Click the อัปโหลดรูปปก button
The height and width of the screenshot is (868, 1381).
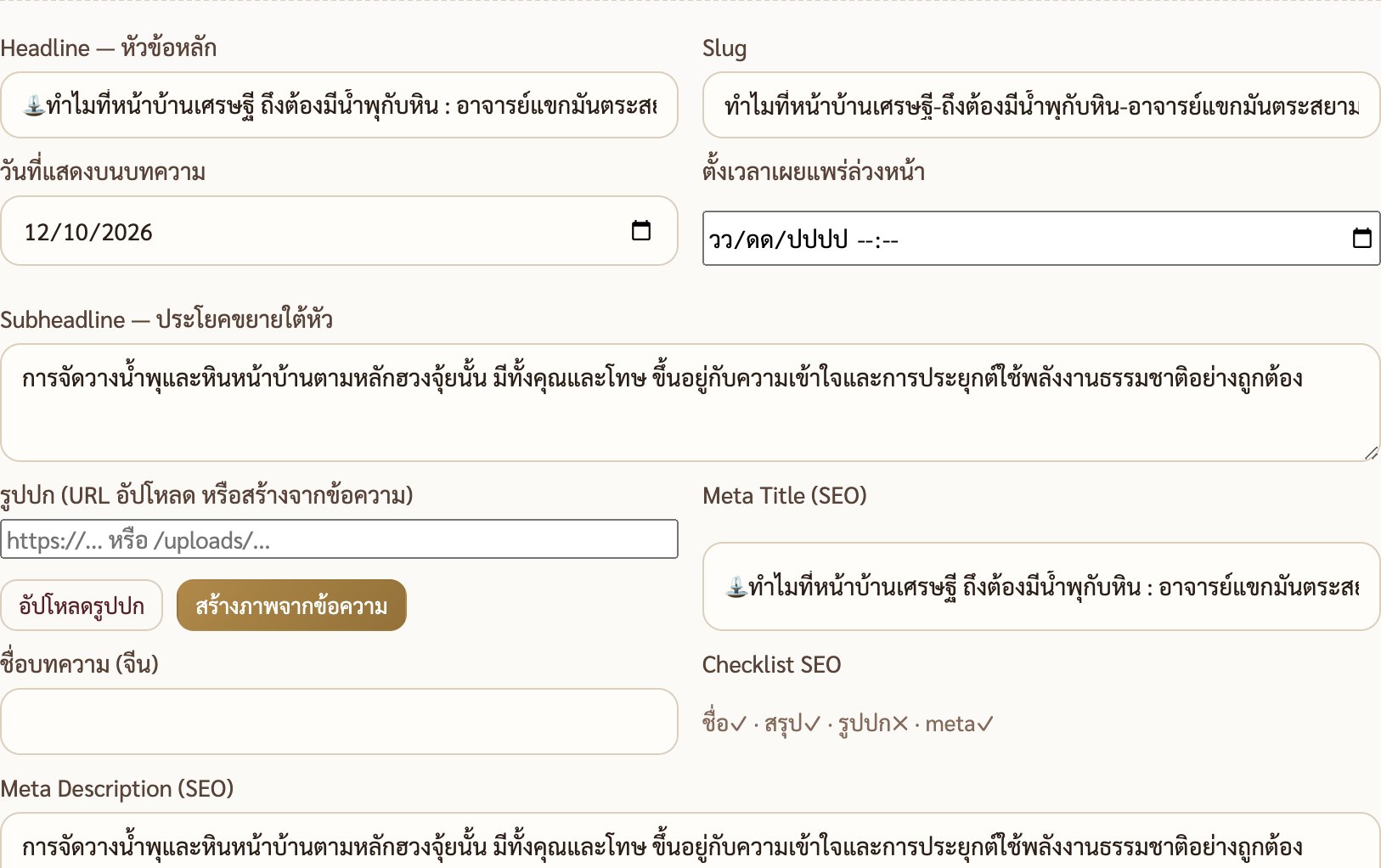point(82,606)
